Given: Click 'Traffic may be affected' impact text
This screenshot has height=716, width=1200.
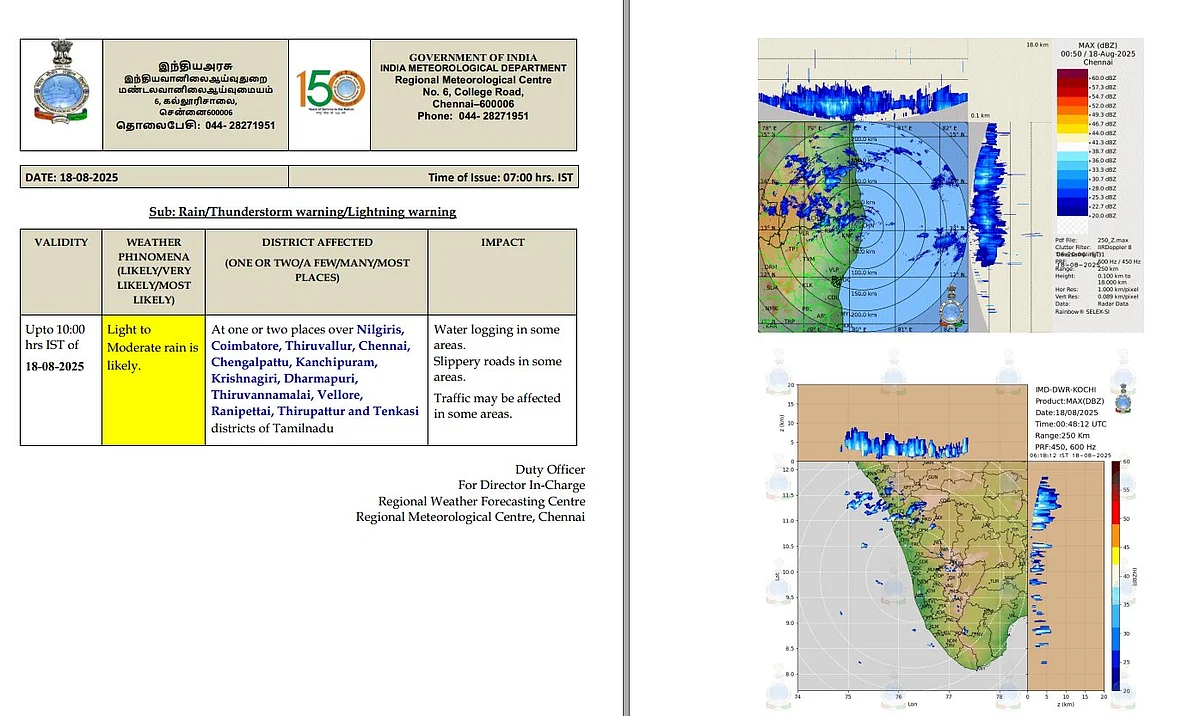Looking at the screenshot, I should pos(497,398).
